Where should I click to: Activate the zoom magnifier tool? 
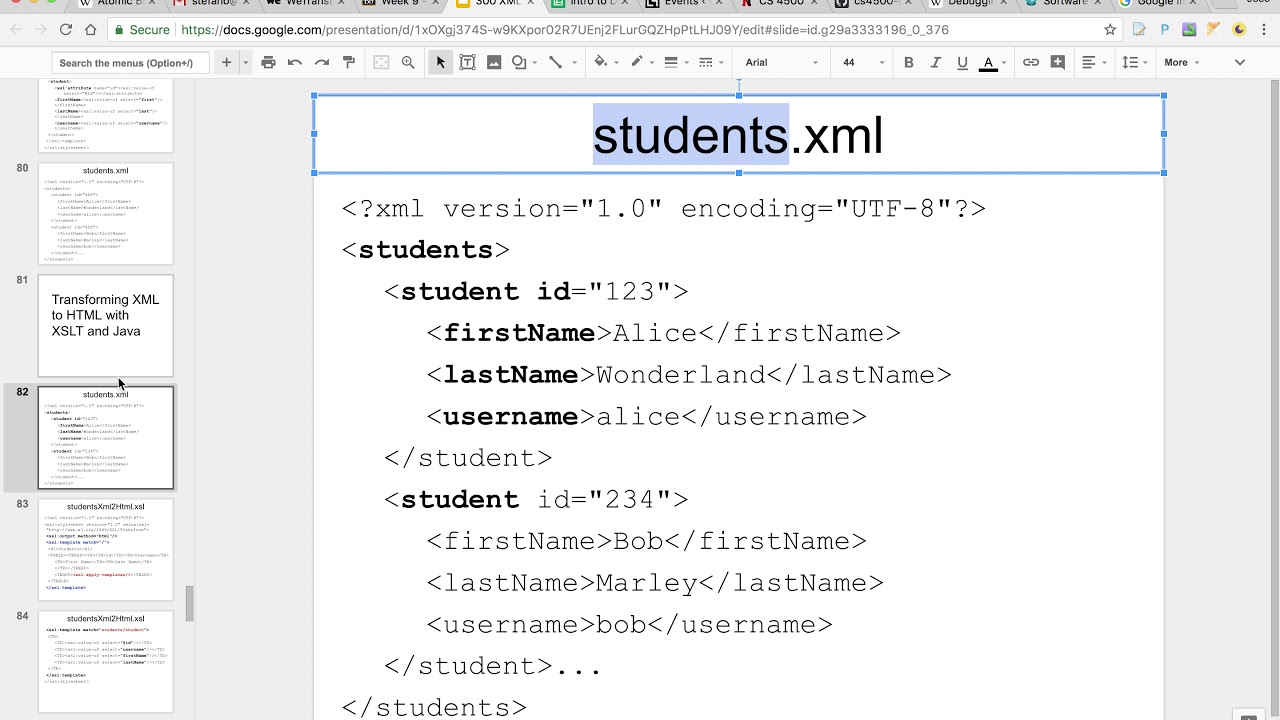point(408,62)
